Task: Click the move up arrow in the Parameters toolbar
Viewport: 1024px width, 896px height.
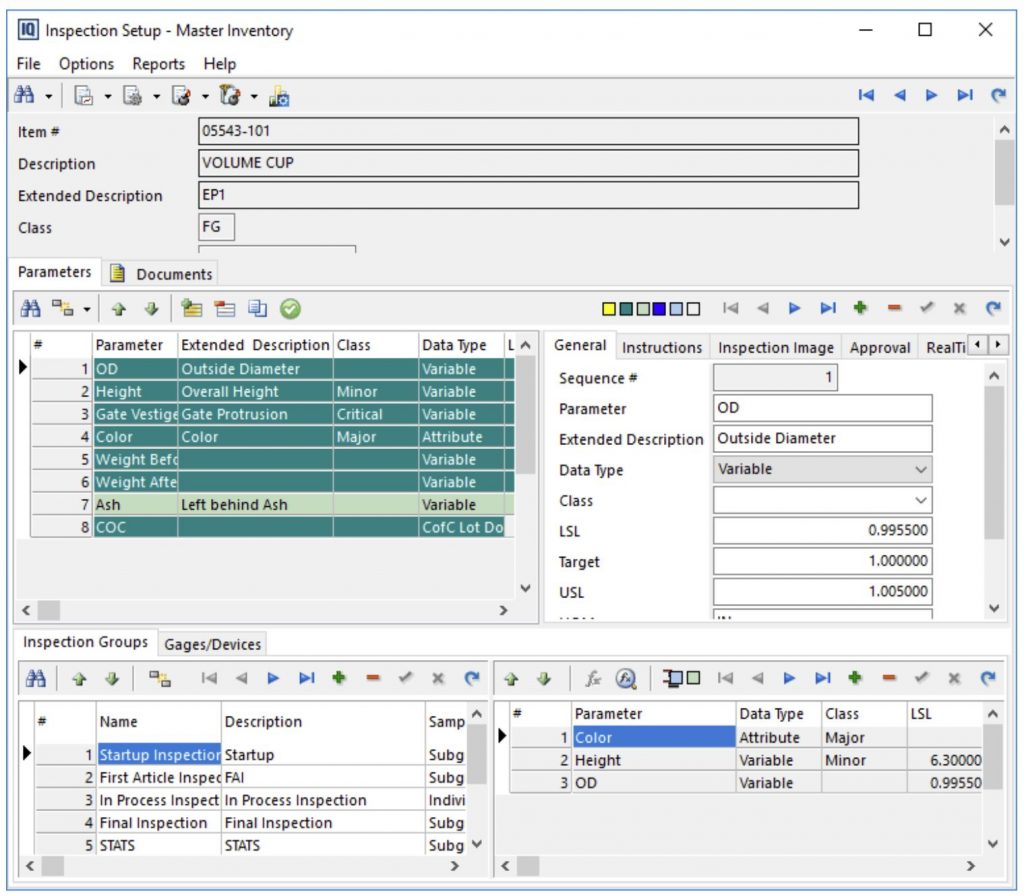Action: pyautogui.click(x=118, y=309)
